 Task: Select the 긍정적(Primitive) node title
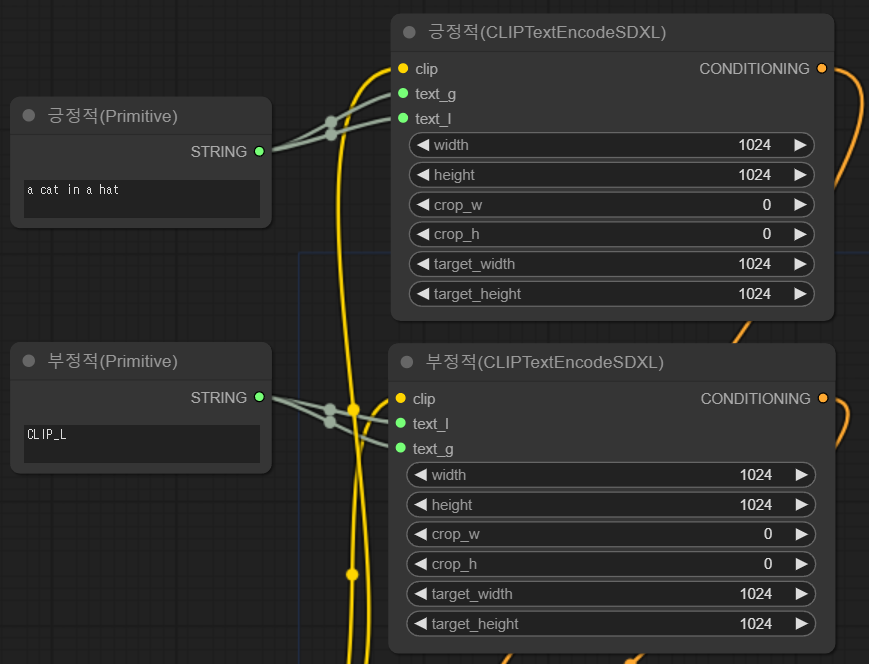[113, 116]
